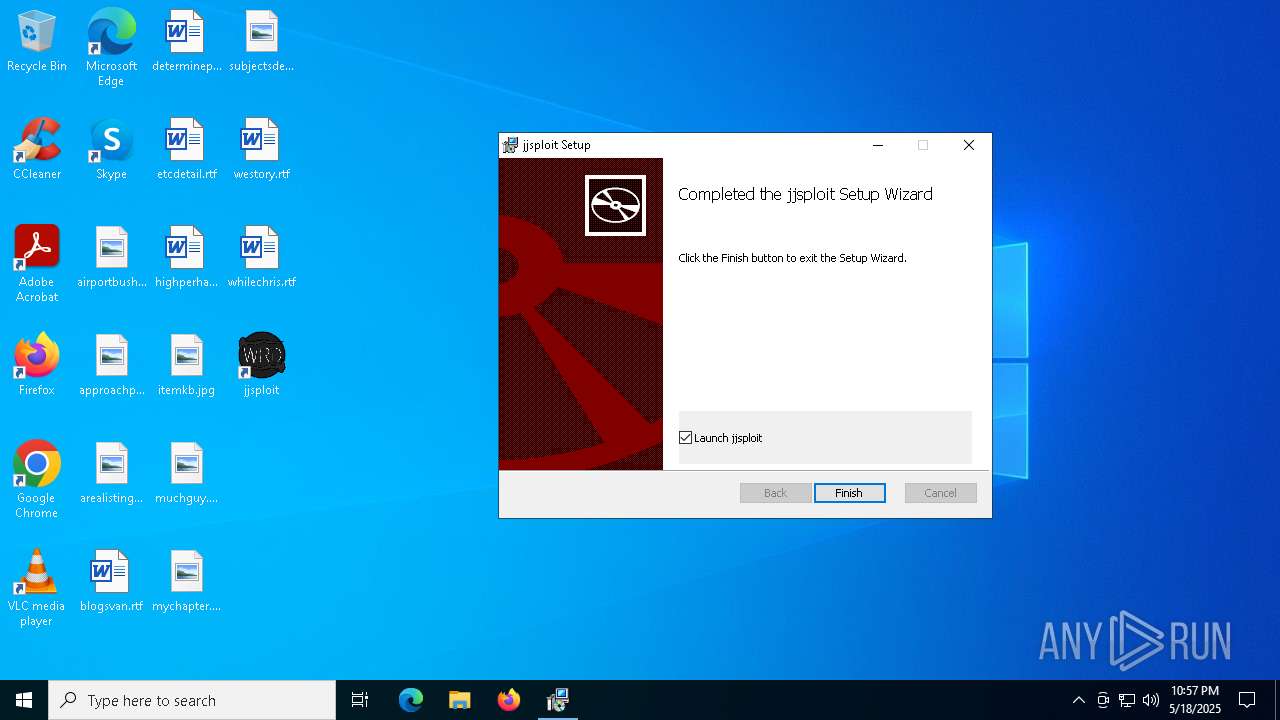
Task: Click the disabled Back button
Action: [775, 493]
